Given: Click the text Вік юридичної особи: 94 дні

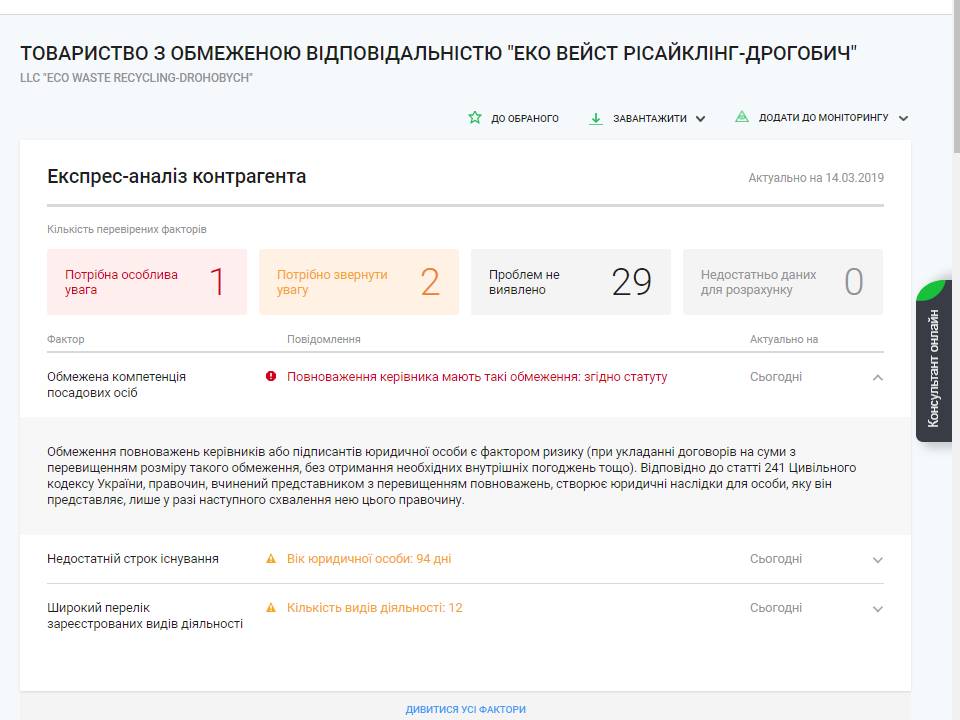Looking at the screenshot, I should (x=369, y=558).
